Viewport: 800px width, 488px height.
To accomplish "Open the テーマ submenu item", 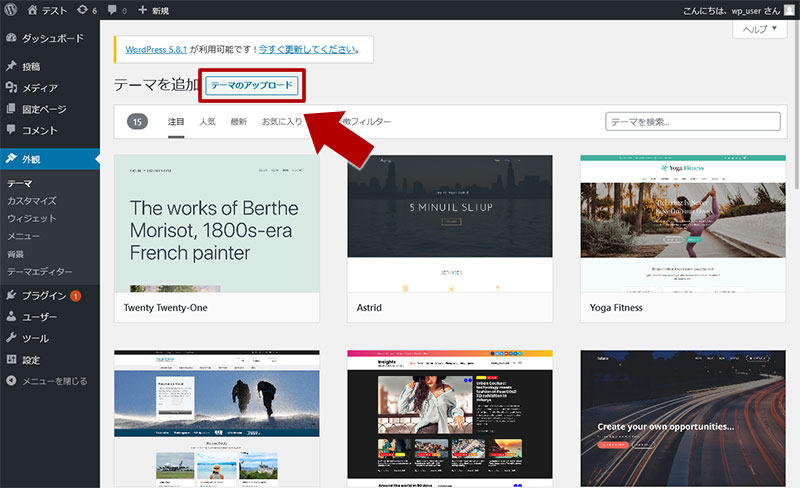I will (19, 183).
